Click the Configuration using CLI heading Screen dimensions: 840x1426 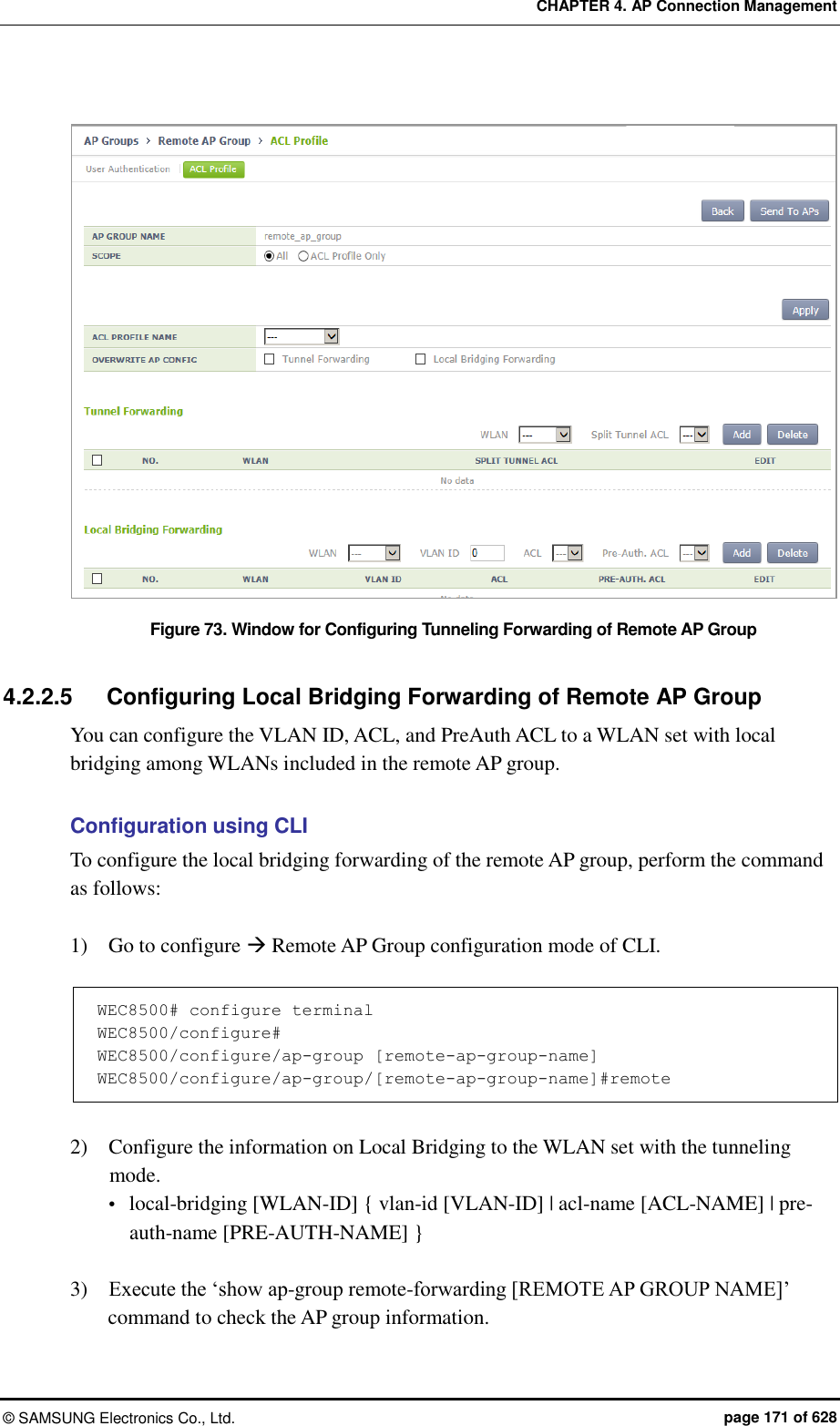click(189, 826)
